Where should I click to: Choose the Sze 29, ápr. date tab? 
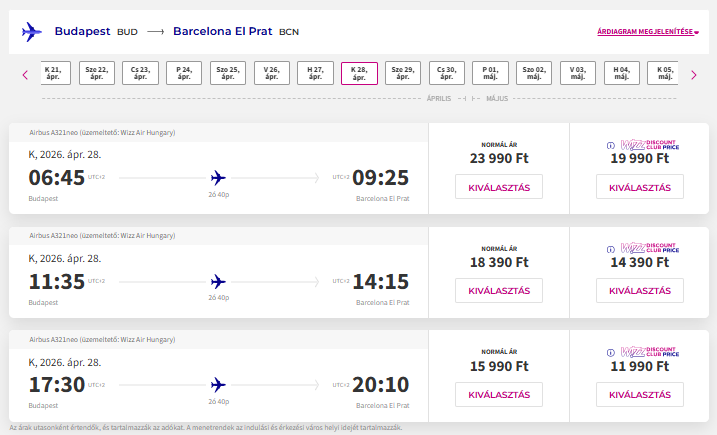(x=402, y=74)
